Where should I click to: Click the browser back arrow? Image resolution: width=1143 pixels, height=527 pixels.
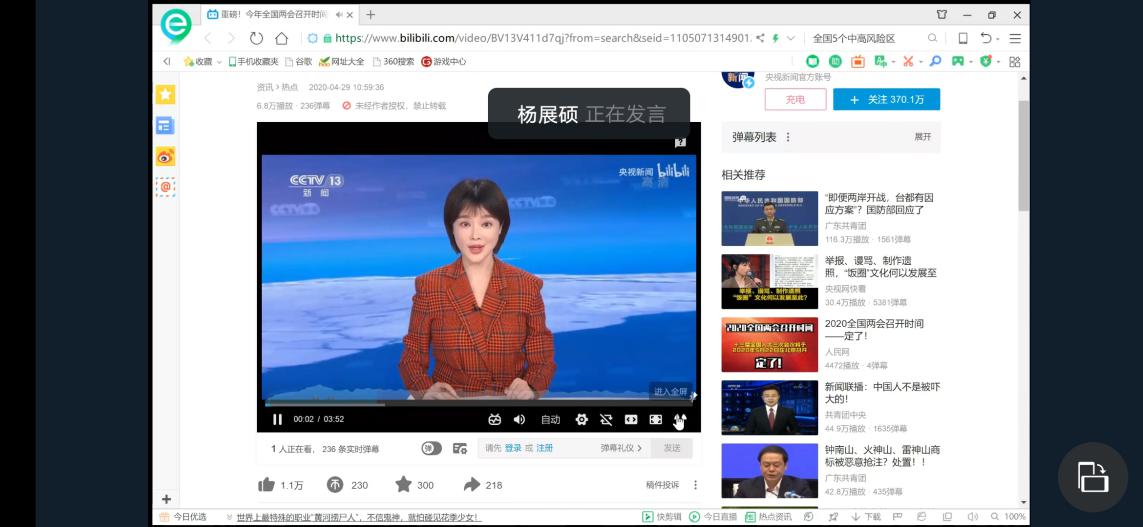coord(208,38)
